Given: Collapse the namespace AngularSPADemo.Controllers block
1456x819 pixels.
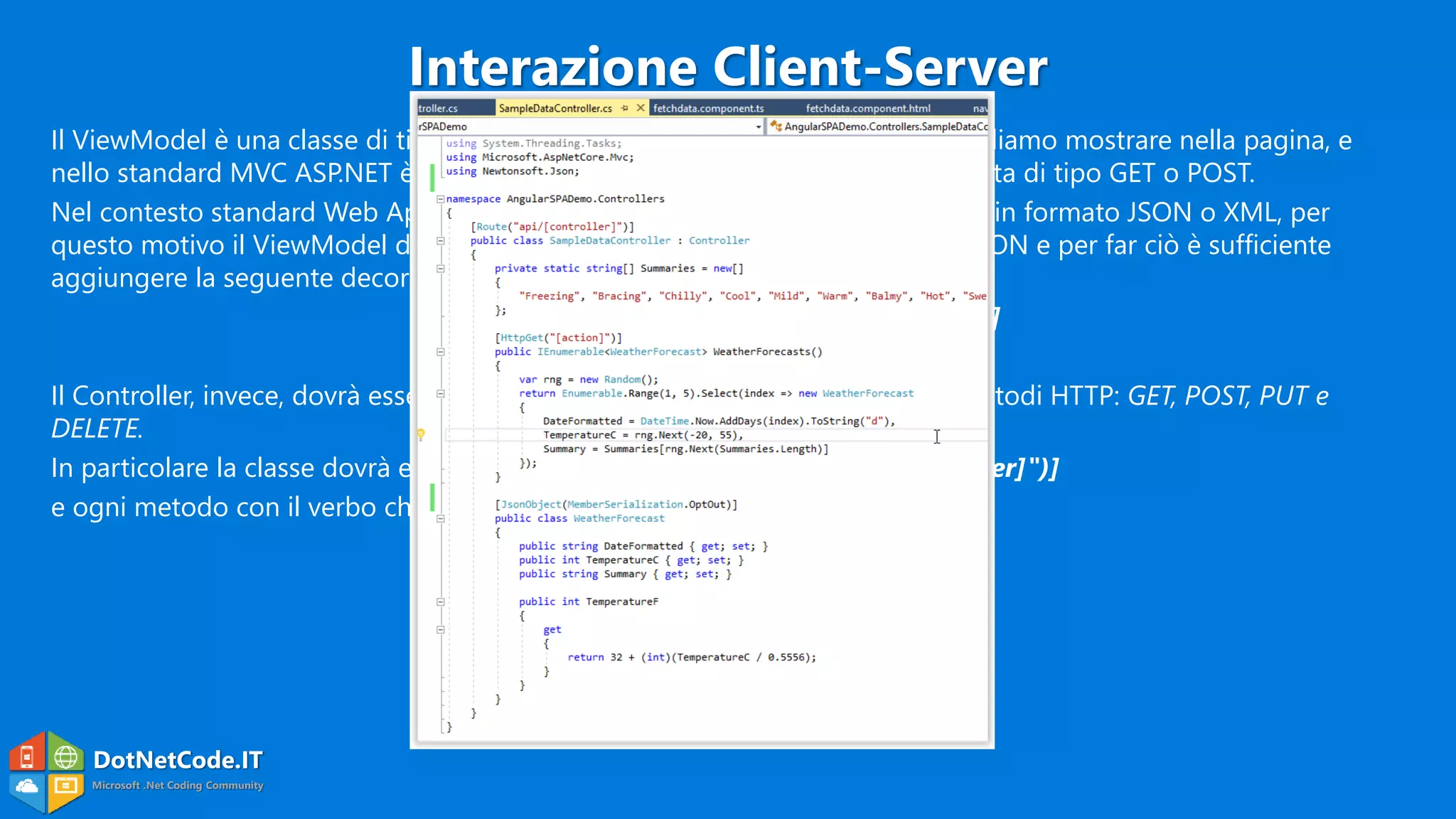Looking at the screenshot, I should [x=440, y=199].
